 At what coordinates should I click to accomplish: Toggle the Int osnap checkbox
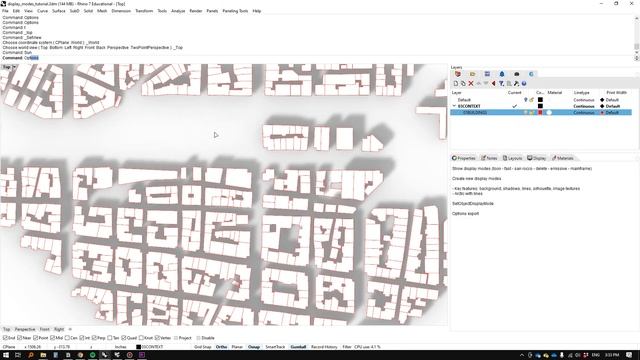(82, 338)
